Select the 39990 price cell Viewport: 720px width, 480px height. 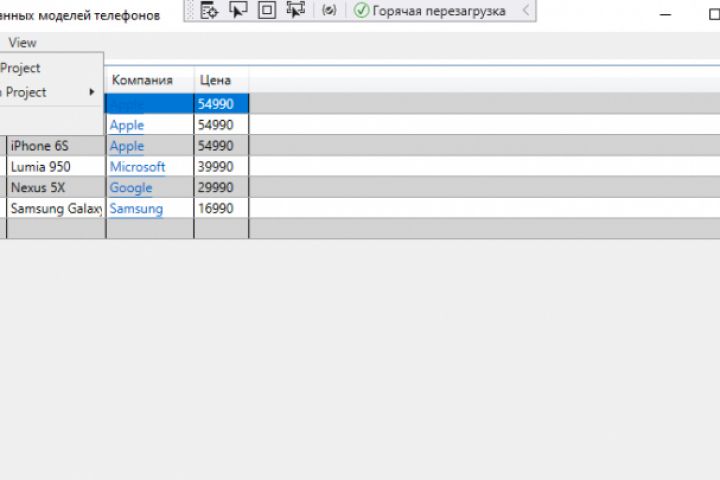(221, 167)
